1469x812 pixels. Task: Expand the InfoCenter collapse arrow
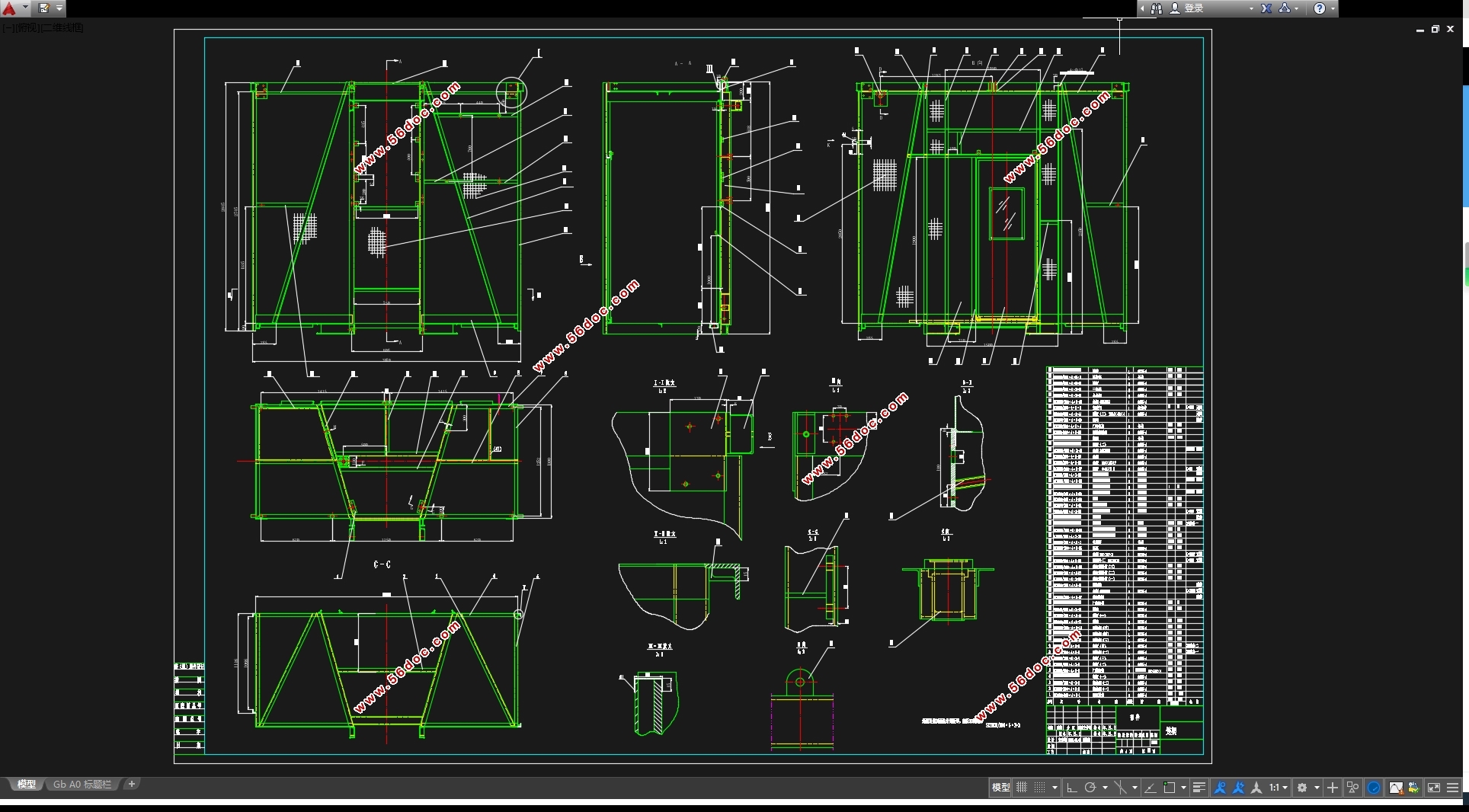(x=1143, y=8)
